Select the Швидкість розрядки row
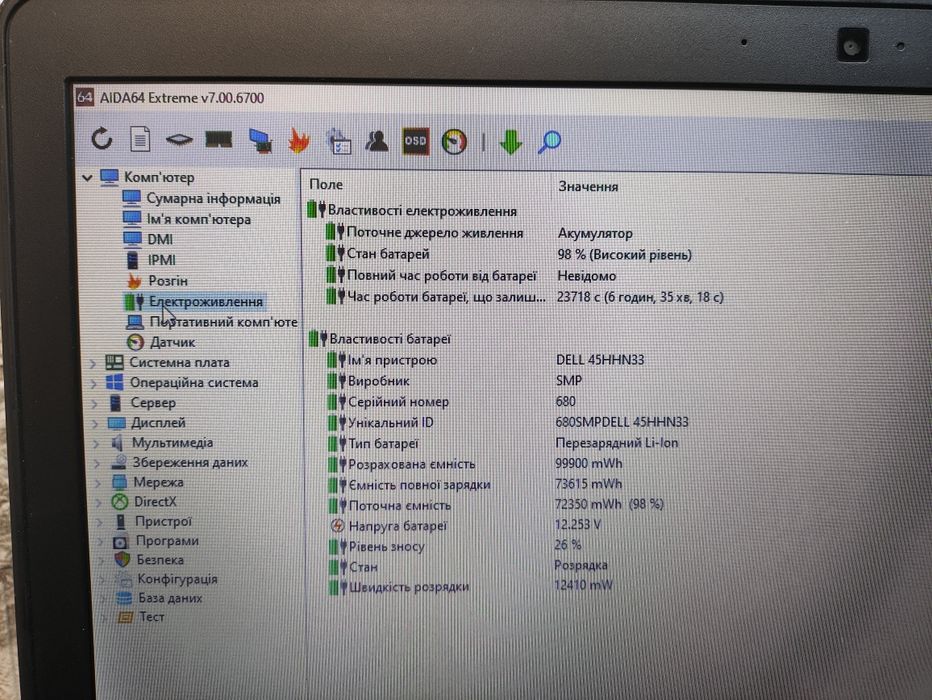Screen dimensions: 932x700 pyautogui.click(x=471, y=587)
